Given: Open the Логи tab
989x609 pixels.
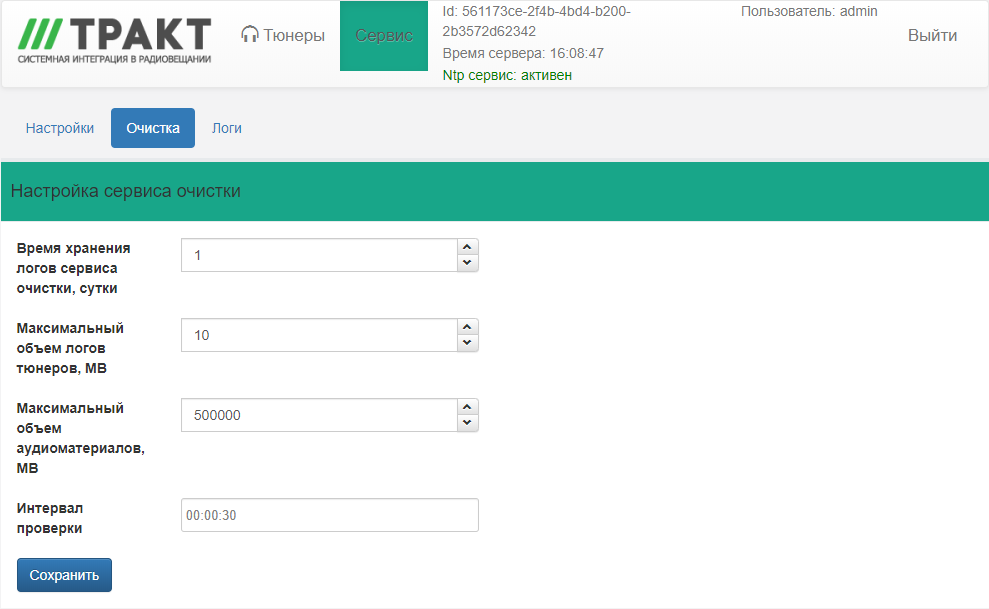Looking at the screenshot, I should coord(226,128).
